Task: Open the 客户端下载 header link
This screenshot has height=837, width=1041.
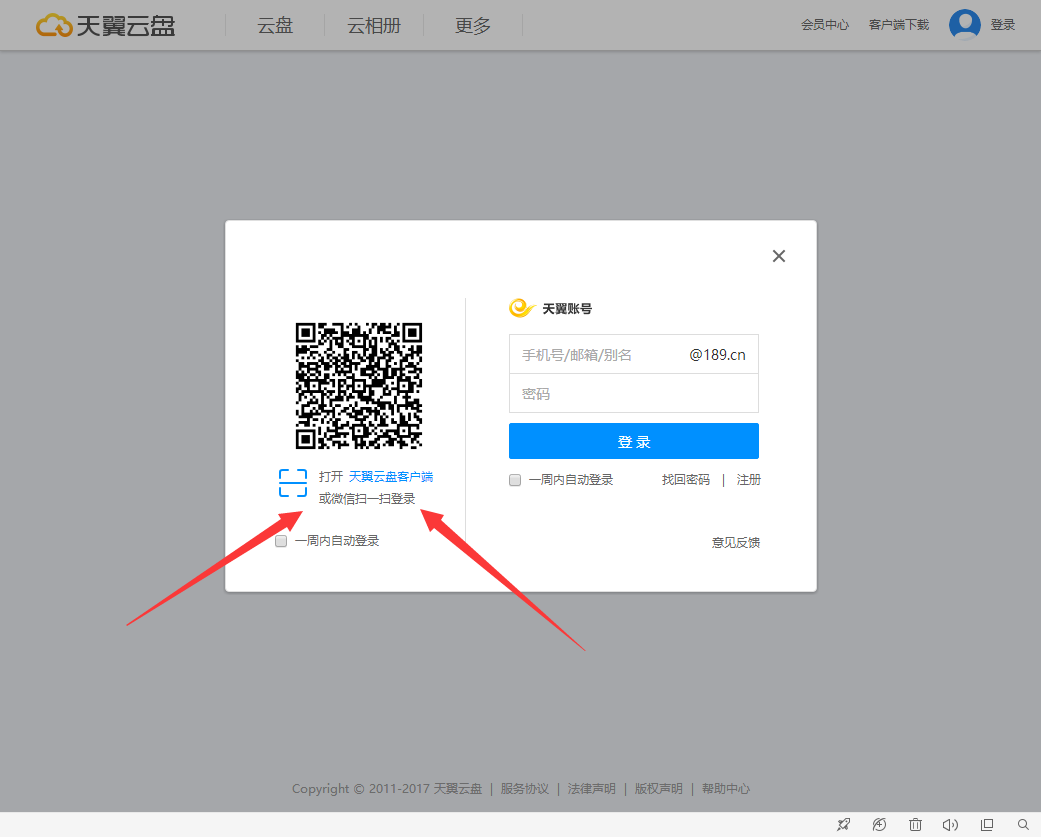Action: [899, 25]
